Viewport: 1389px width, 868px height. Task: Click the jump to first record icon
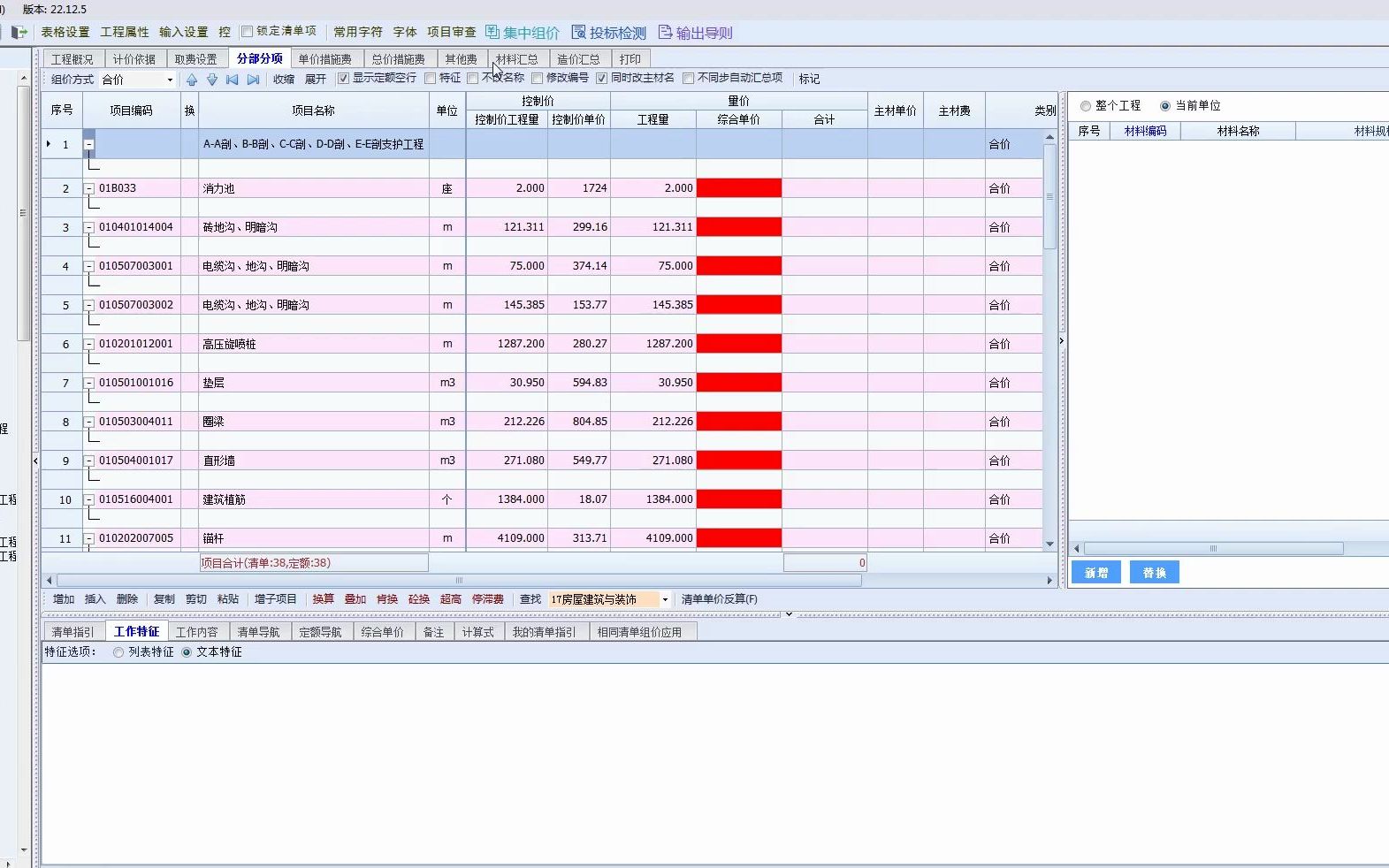[x=233, y=80]
